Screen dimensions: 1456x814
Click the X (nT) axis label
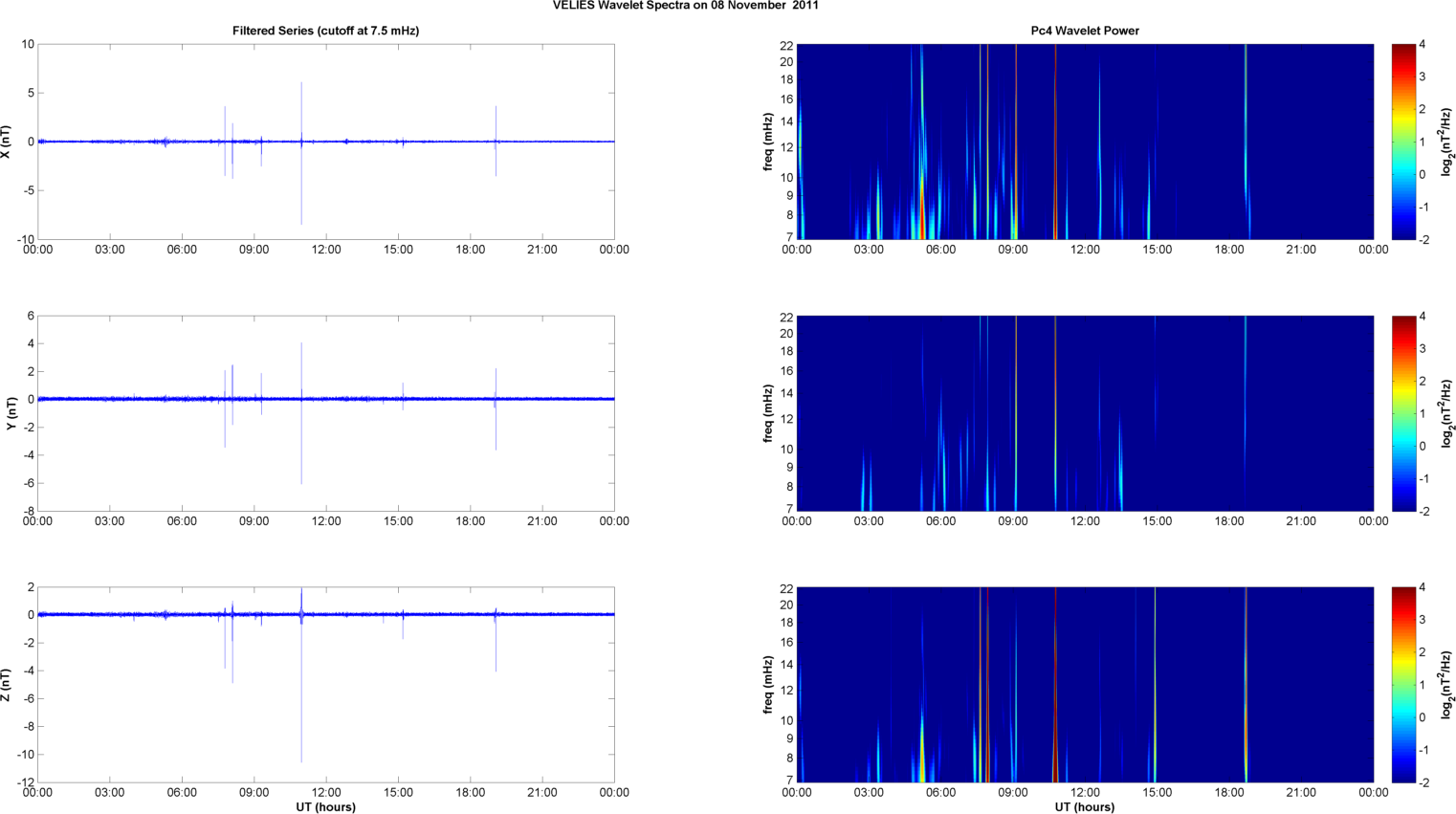tap(6, 142)
